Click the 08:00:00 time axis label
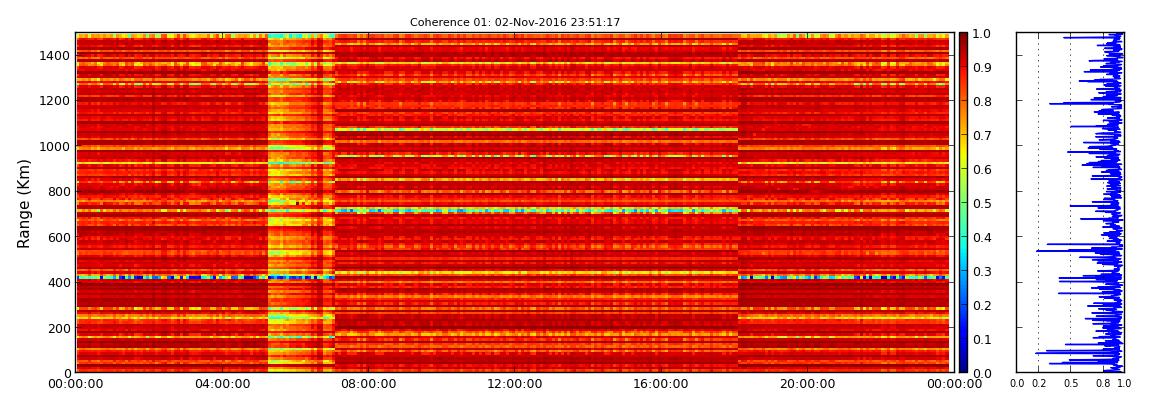Viewport: 1150px width, 407px height. click(x=369, y=384)
